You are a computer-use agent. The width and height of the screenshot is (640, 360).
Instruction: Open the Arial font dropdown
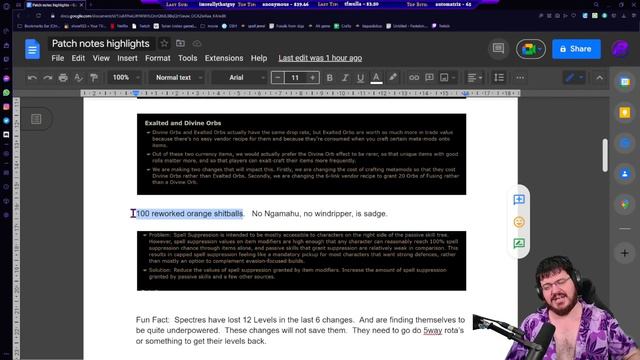pyautogui.click(x=241, y=78)
